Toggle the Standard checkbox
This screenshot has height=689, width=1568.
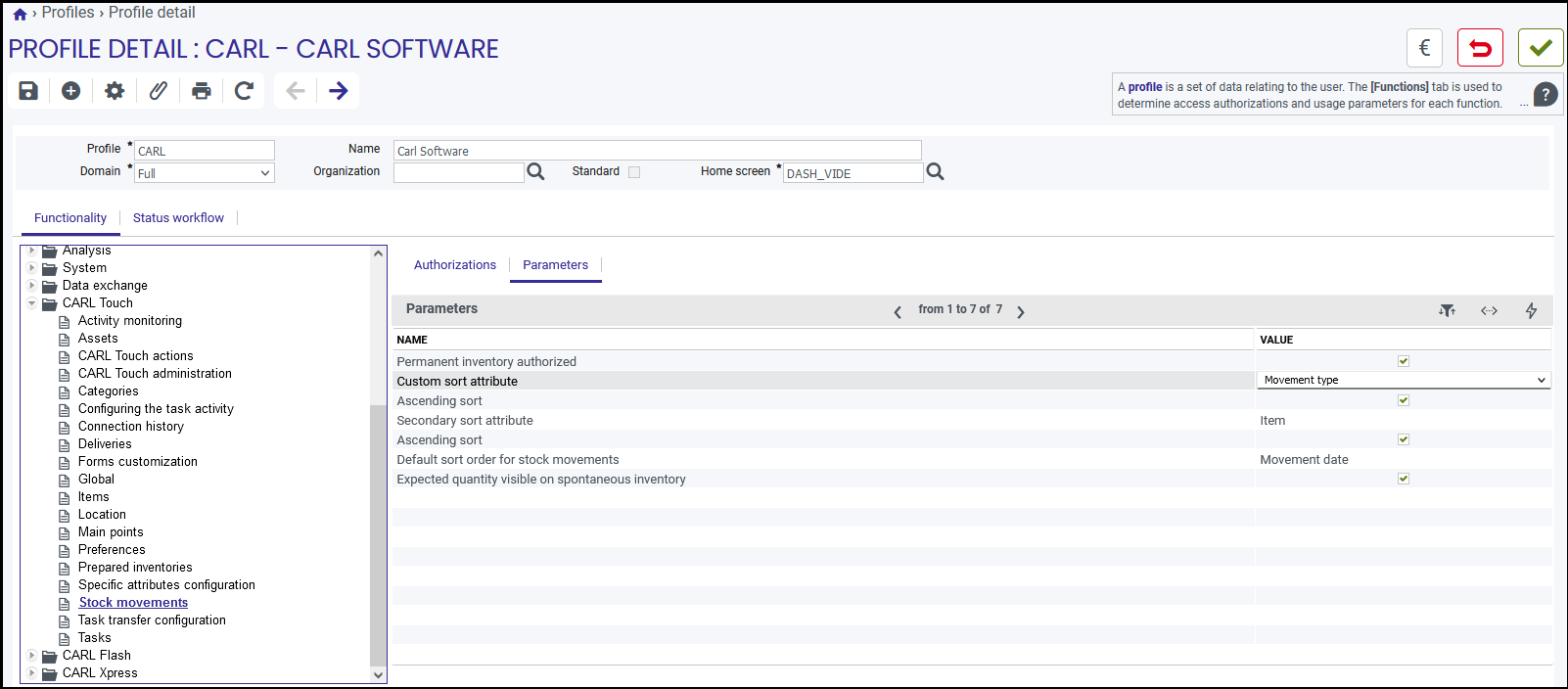[634, 172]
